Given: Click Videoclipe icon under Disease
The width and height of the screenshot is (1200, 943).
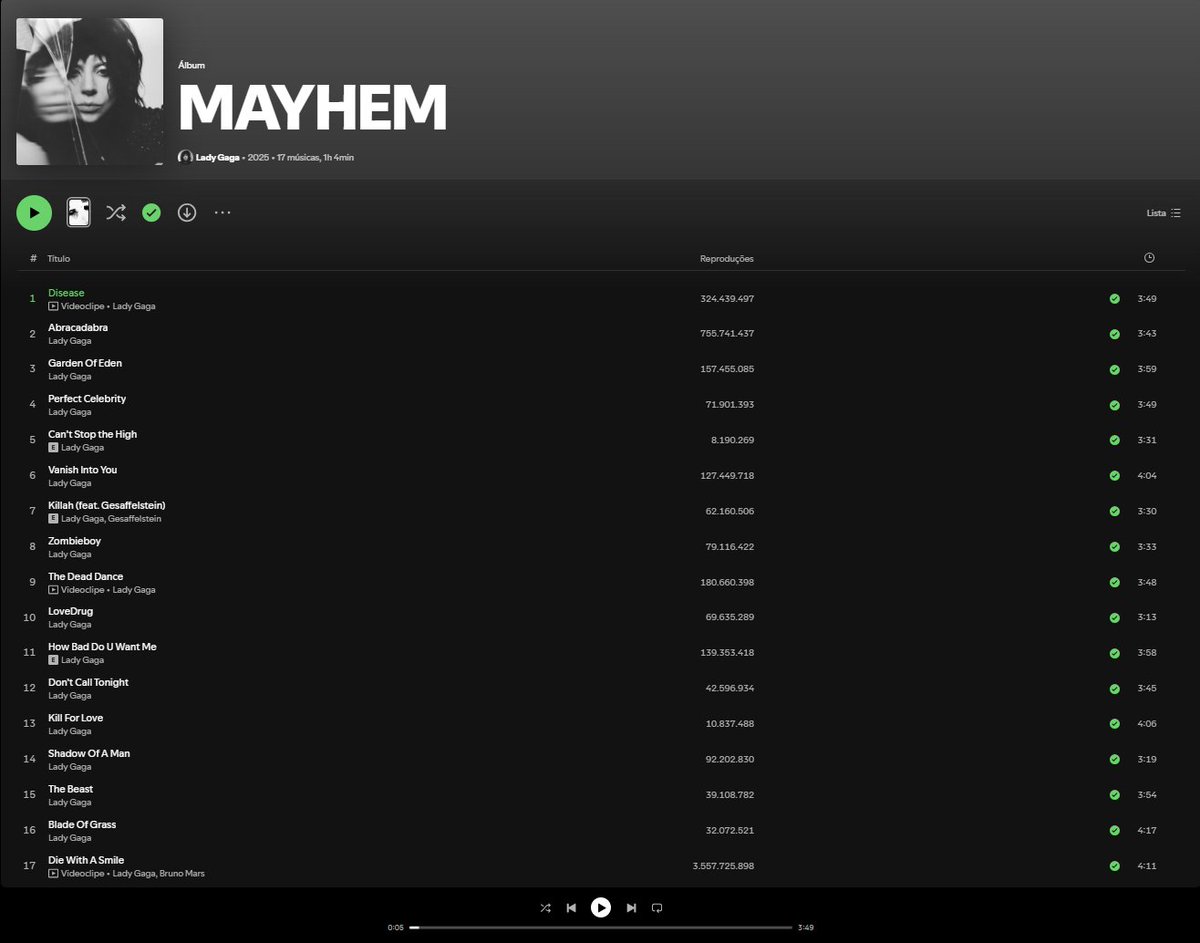Looking at the screenshot, I should (x=54, y=306).
